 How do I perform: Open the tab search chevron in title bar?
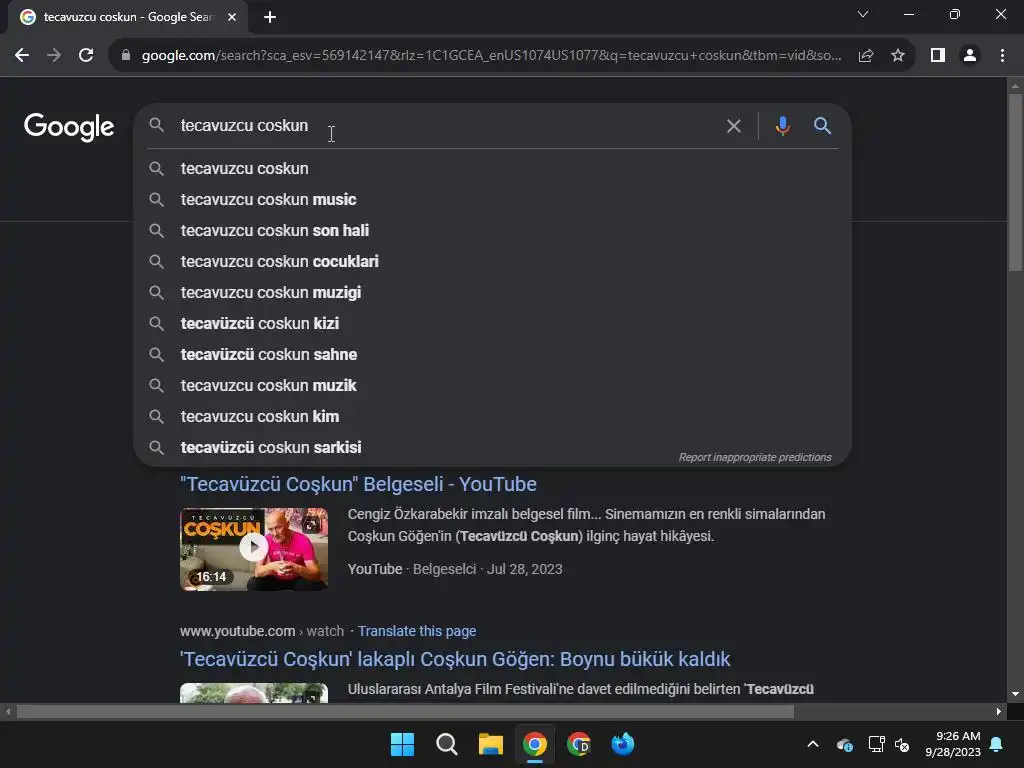pos(863,14)
